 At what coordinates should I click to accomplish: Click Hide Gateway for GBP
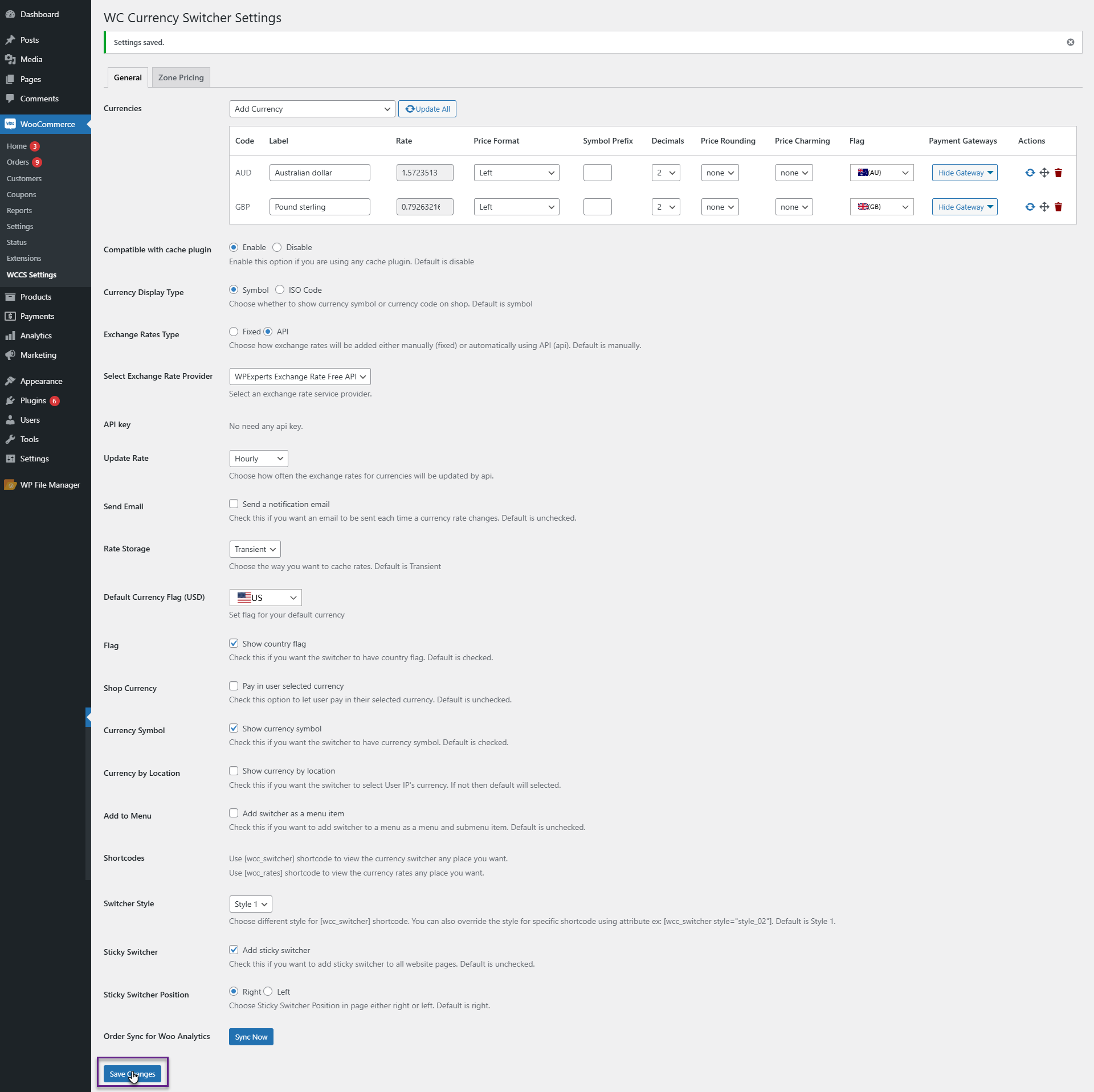[x=965, y=207]
